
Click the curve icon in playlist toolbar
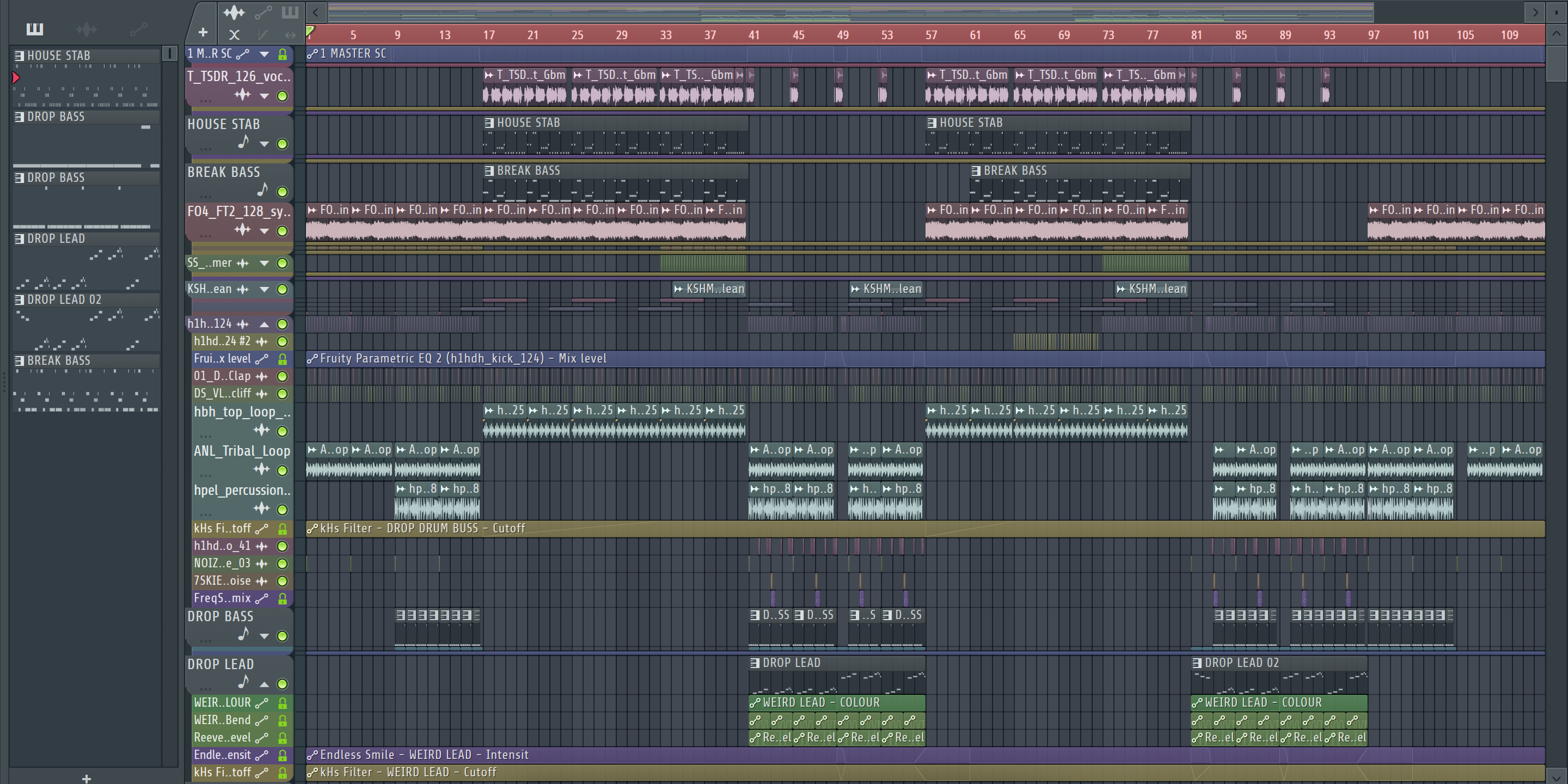tap(263, 35)
